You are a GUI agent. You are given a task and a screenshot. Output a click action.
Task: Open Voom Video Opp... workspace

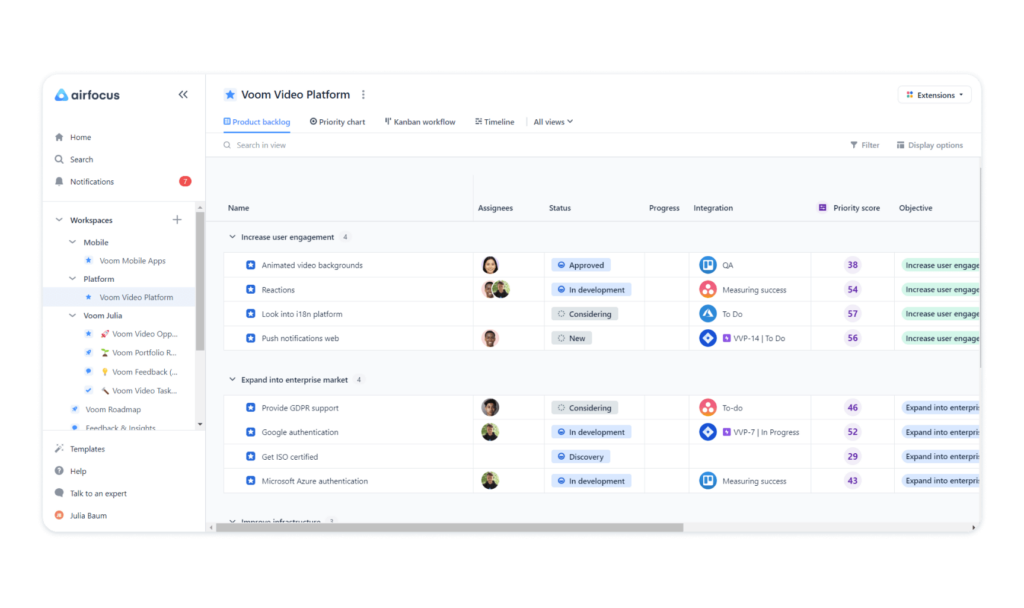point(144,334)
